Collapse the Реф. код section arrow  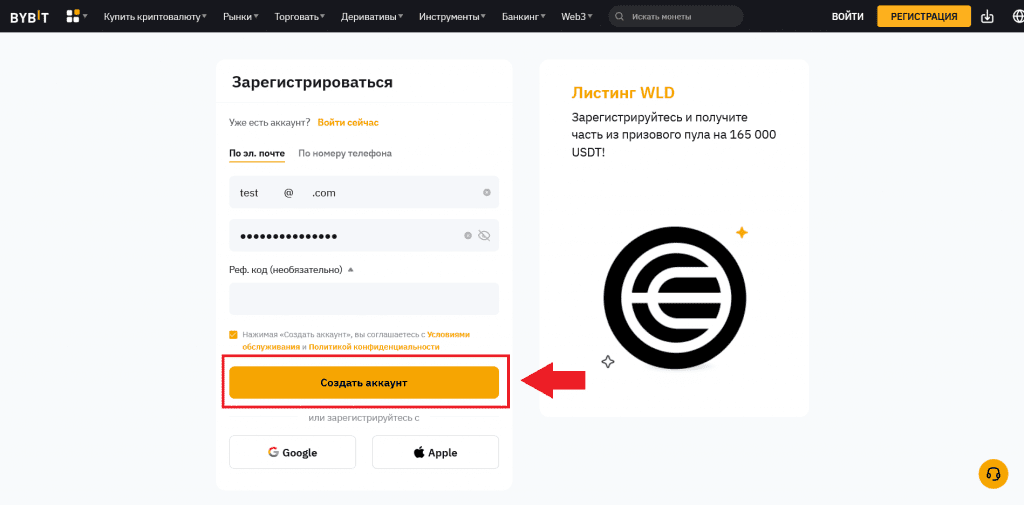[350, 269]
